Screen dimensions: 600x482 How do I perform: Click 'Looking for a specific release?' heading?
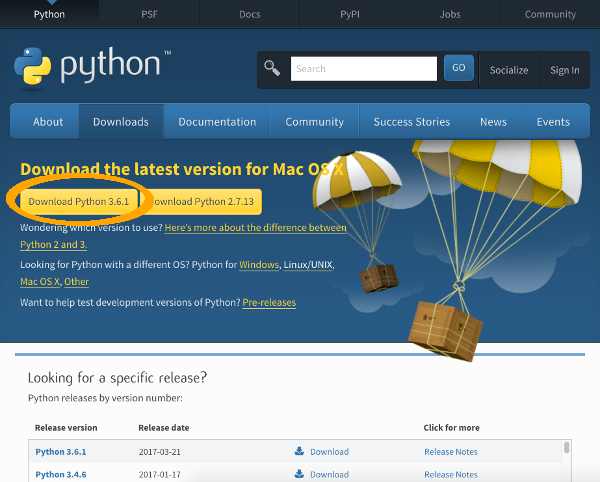117,378
